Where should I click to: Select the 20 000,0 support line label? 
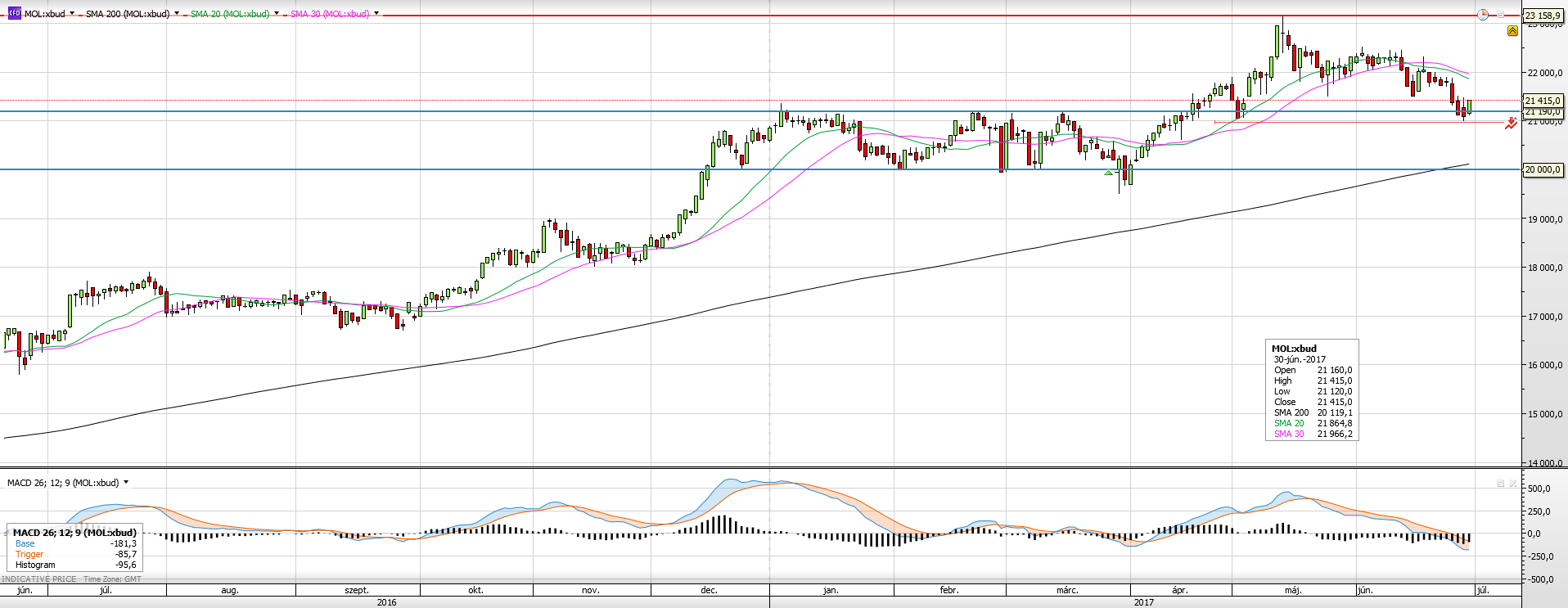pyautogui.click(x=1543, y=169)
